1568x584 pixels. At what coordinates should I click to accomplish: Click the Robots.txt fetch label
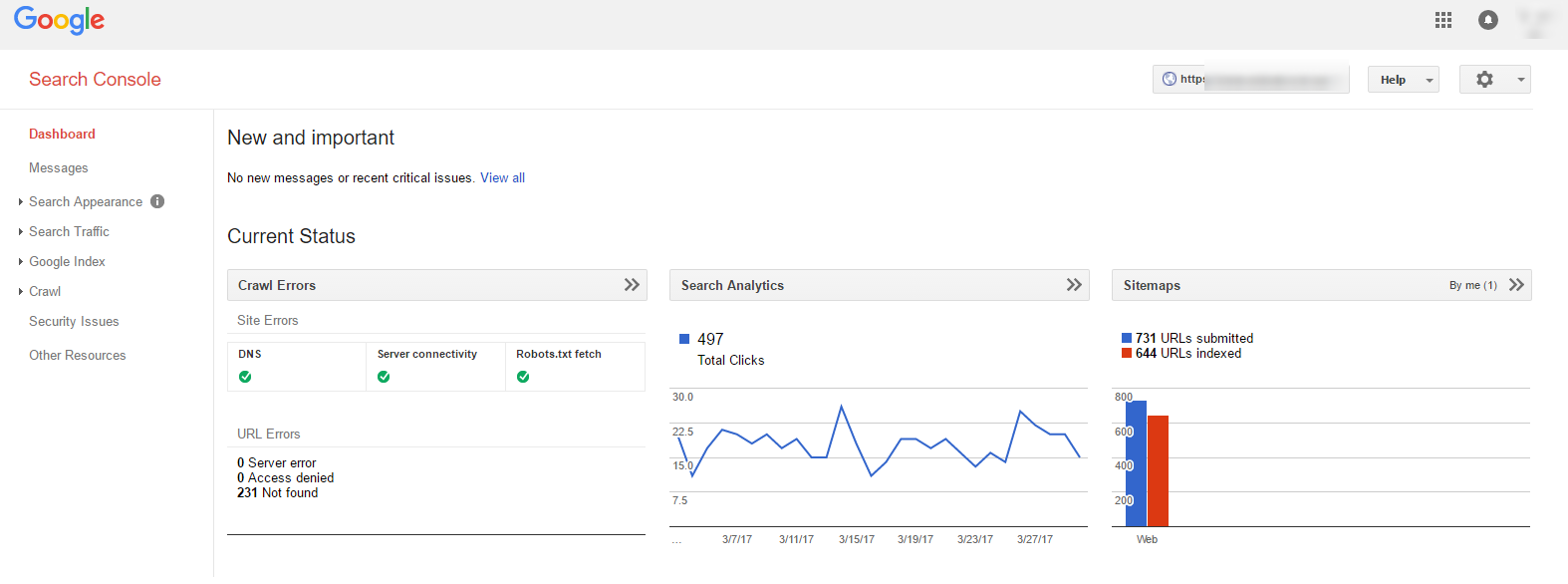click(x=559, y=354)
